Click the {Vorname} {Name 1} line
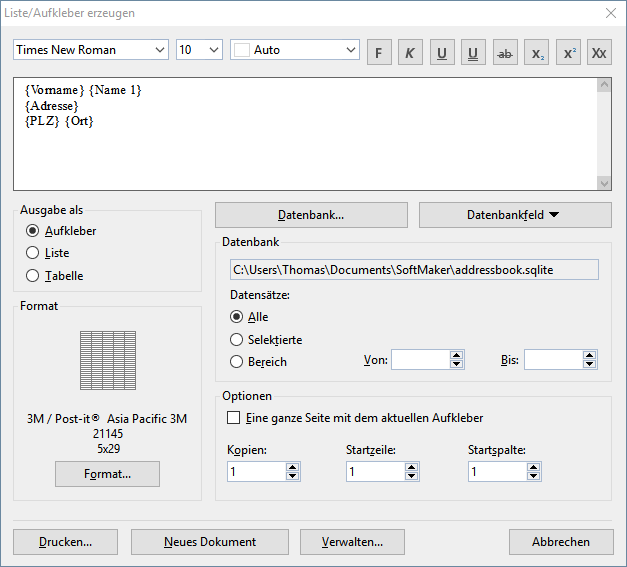Screen dimensions: 627x567 tap(83, 90)
